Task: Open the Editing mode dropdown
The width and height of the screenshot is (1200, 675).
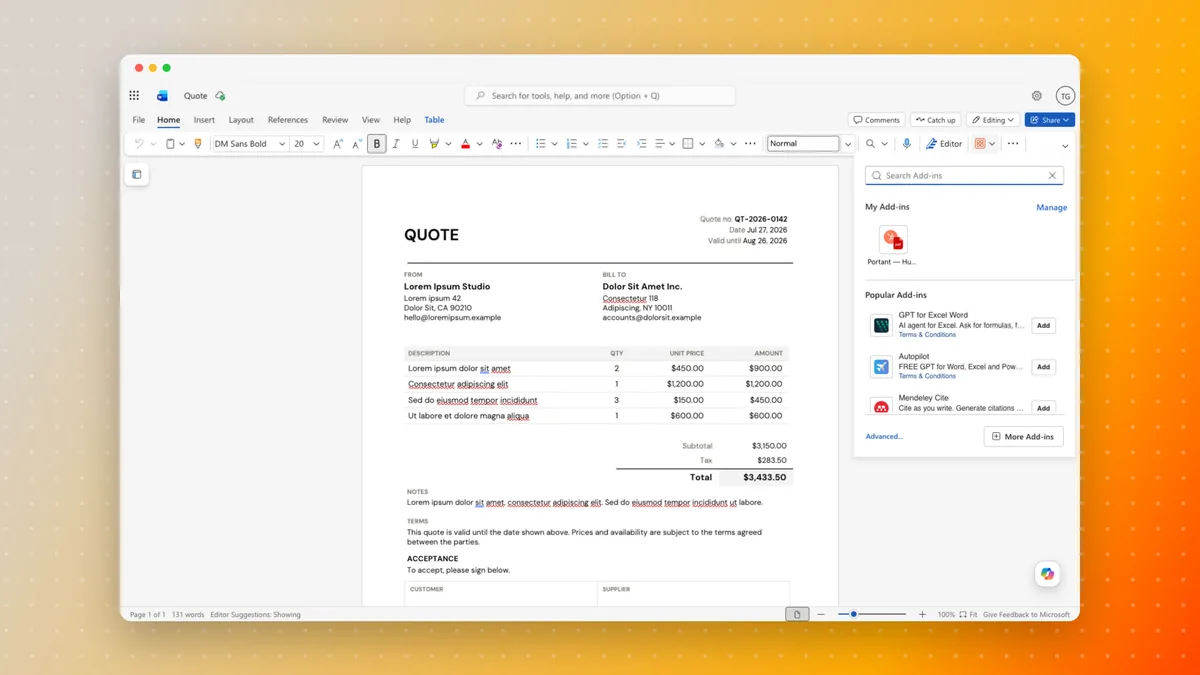Action: 992,120
